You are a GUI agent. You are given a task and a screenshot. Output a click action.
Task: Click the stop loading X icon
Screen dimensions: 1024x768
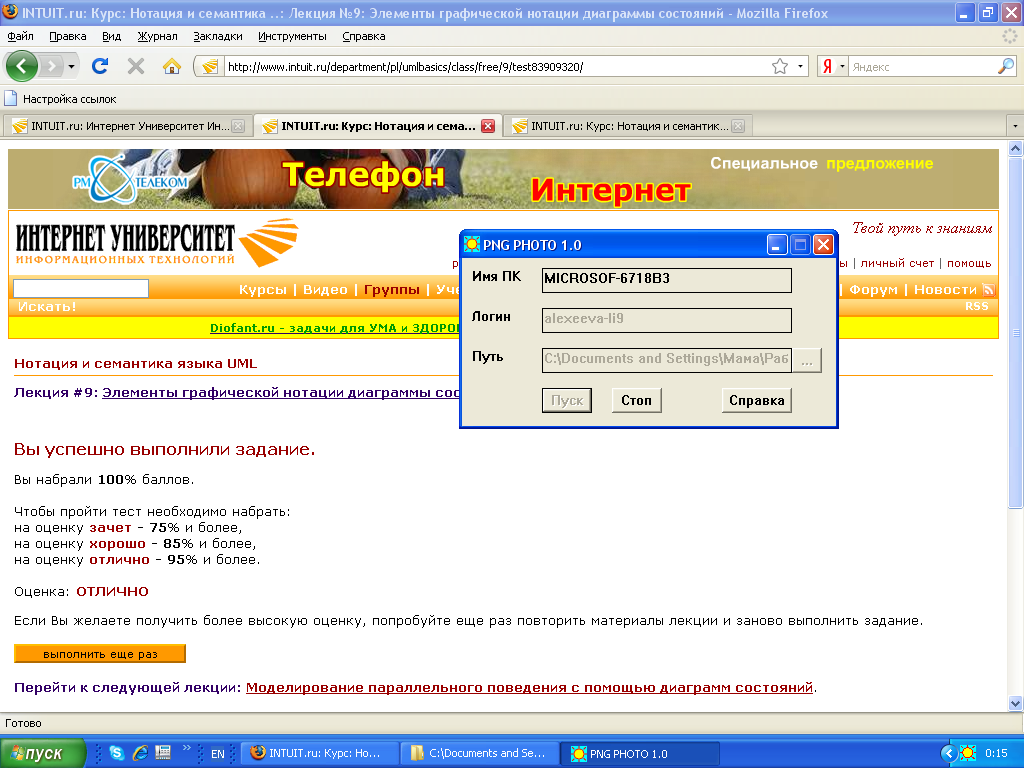tap(136, 66)
